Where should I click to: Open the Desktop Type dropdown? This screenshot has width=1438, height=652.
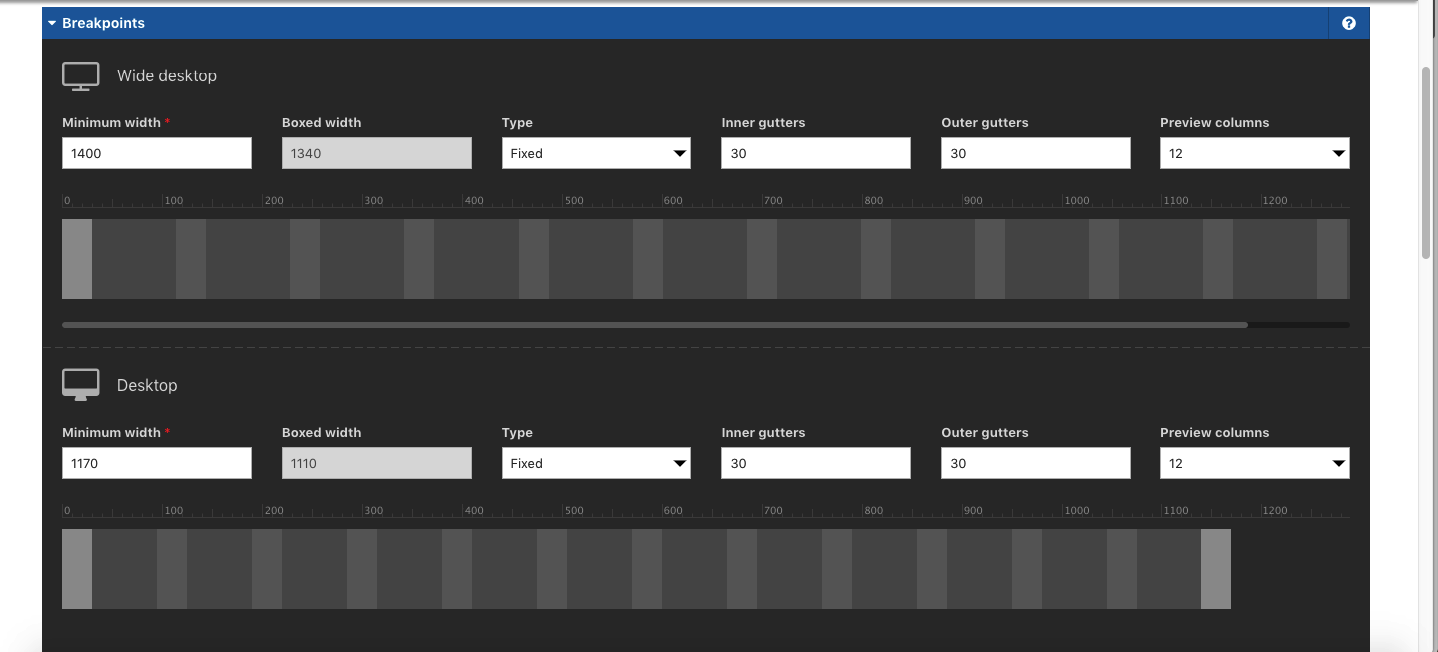point(596,463)
